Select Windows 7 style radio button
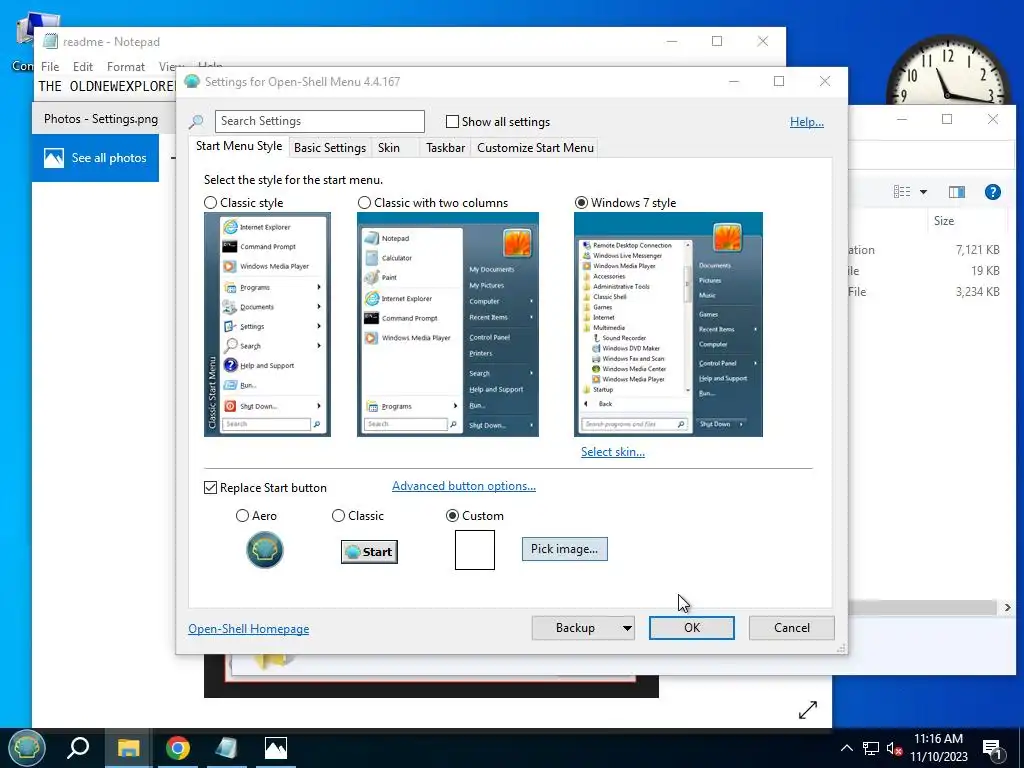Image resolution: width=1024 pixels, height=768 pixels. [x=581, y=203]
